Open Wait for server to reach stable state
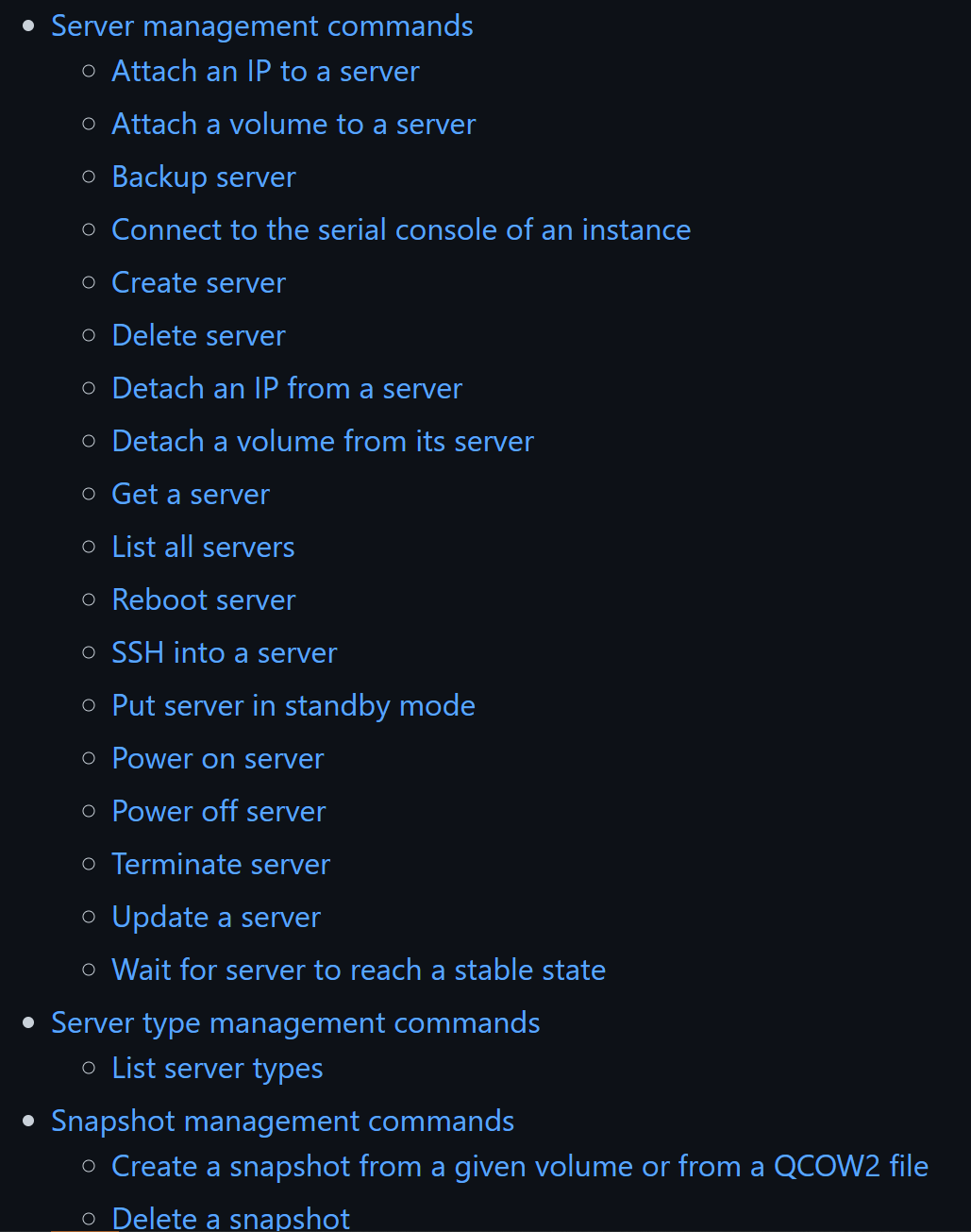 359,970
